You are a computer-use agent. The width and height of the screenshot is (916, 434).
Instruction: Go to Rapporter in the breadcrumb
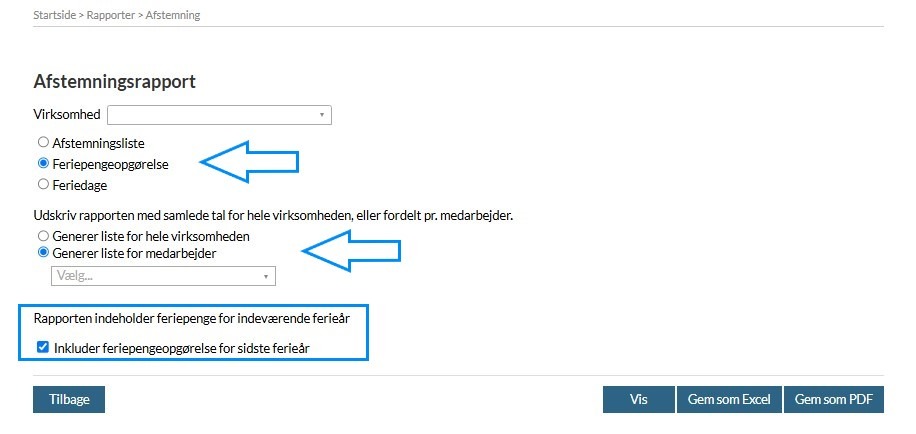tap(110, 16)
